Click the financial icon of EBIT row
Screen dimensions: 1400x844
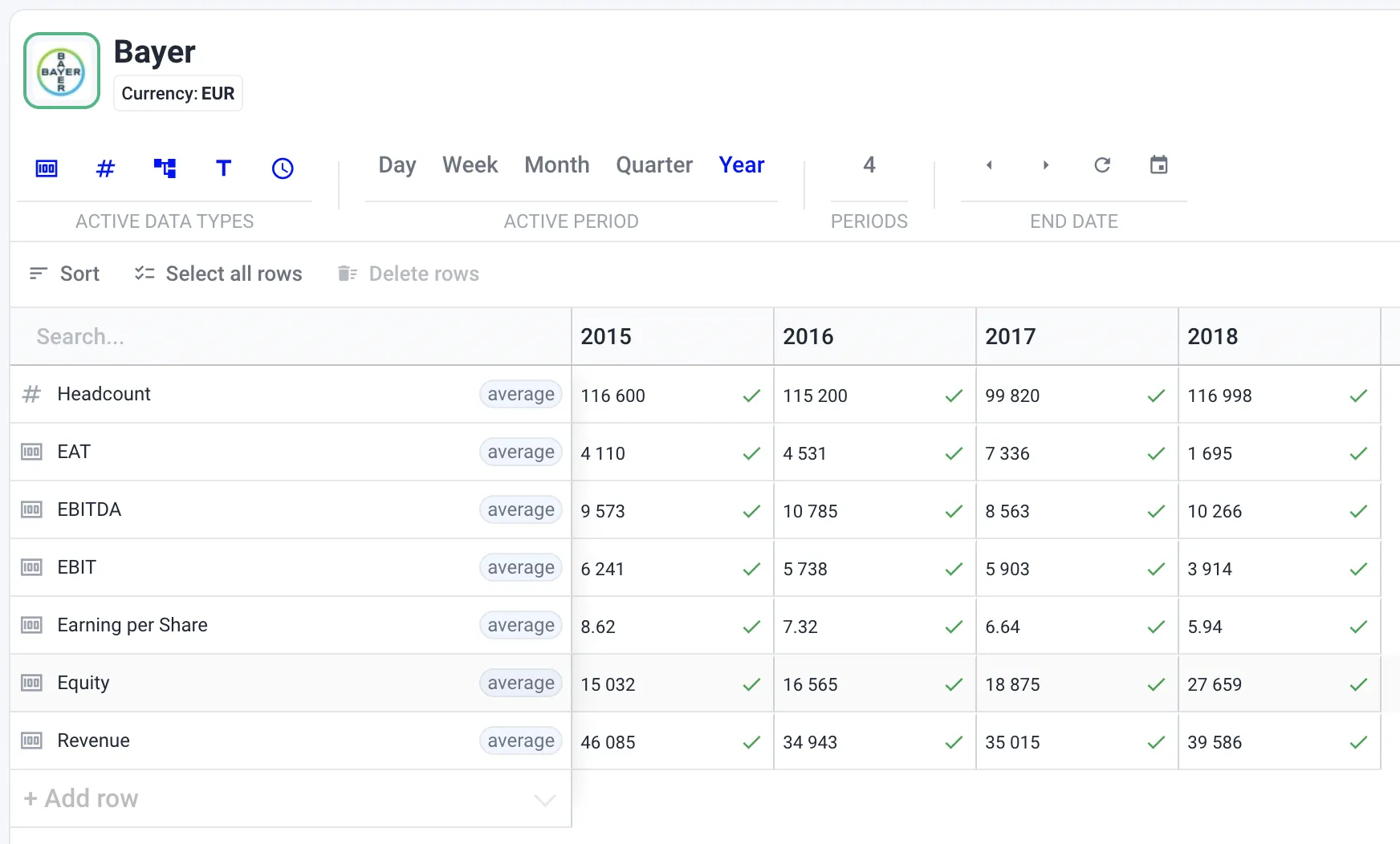click(31, 567)
